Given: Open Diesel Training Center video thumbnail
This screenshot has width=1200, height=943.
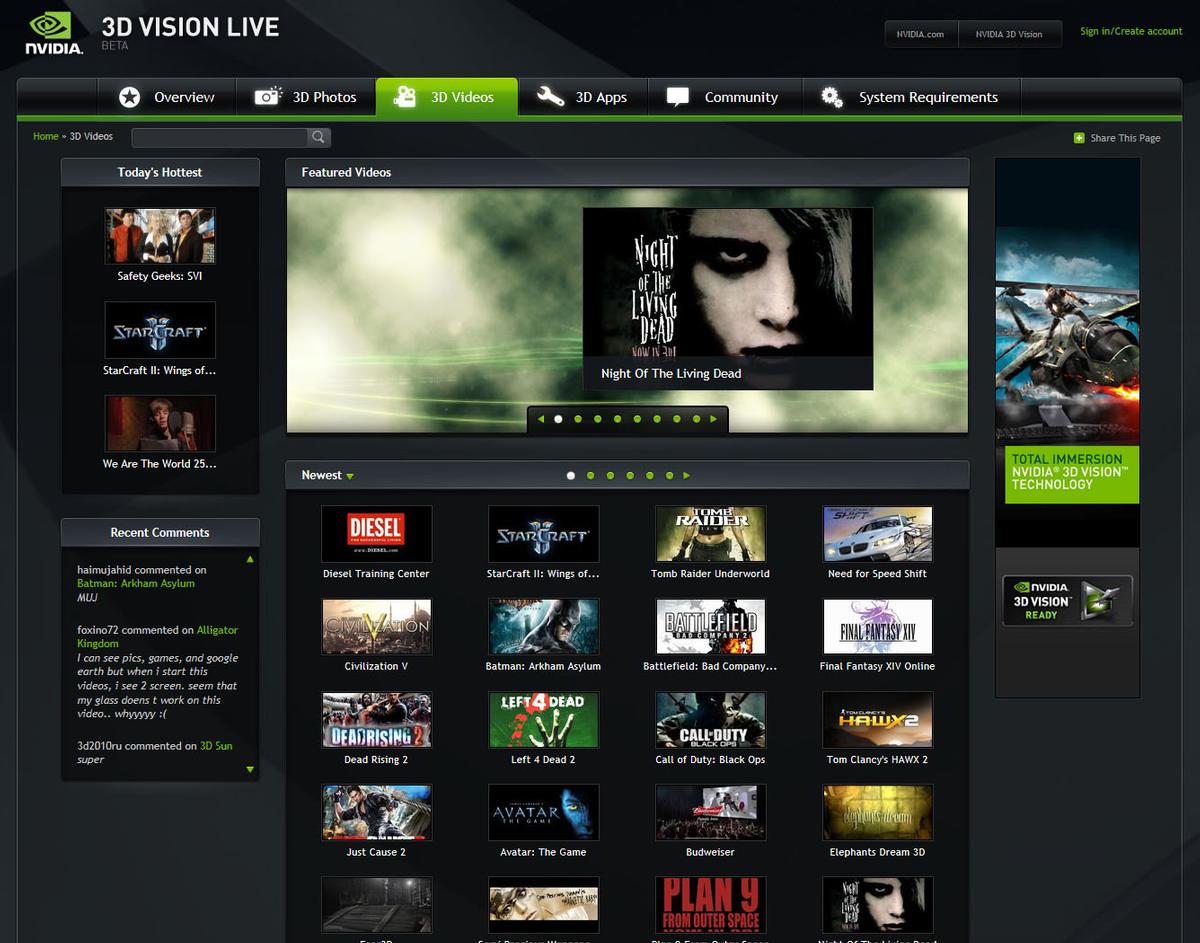Looking at the screenshot, I should (377, 533).
